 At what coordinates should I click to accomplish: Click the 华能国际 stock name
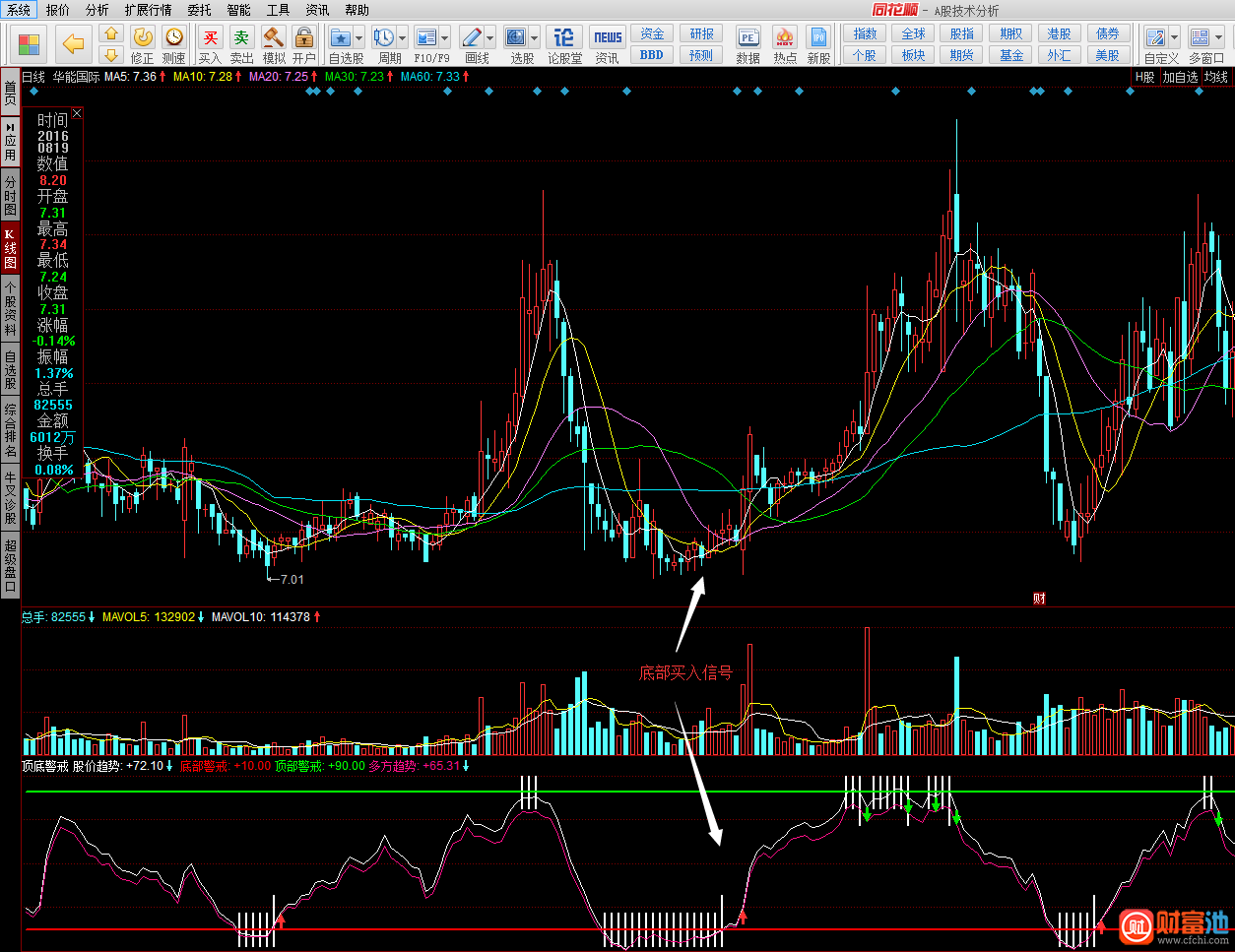point(76,77)
